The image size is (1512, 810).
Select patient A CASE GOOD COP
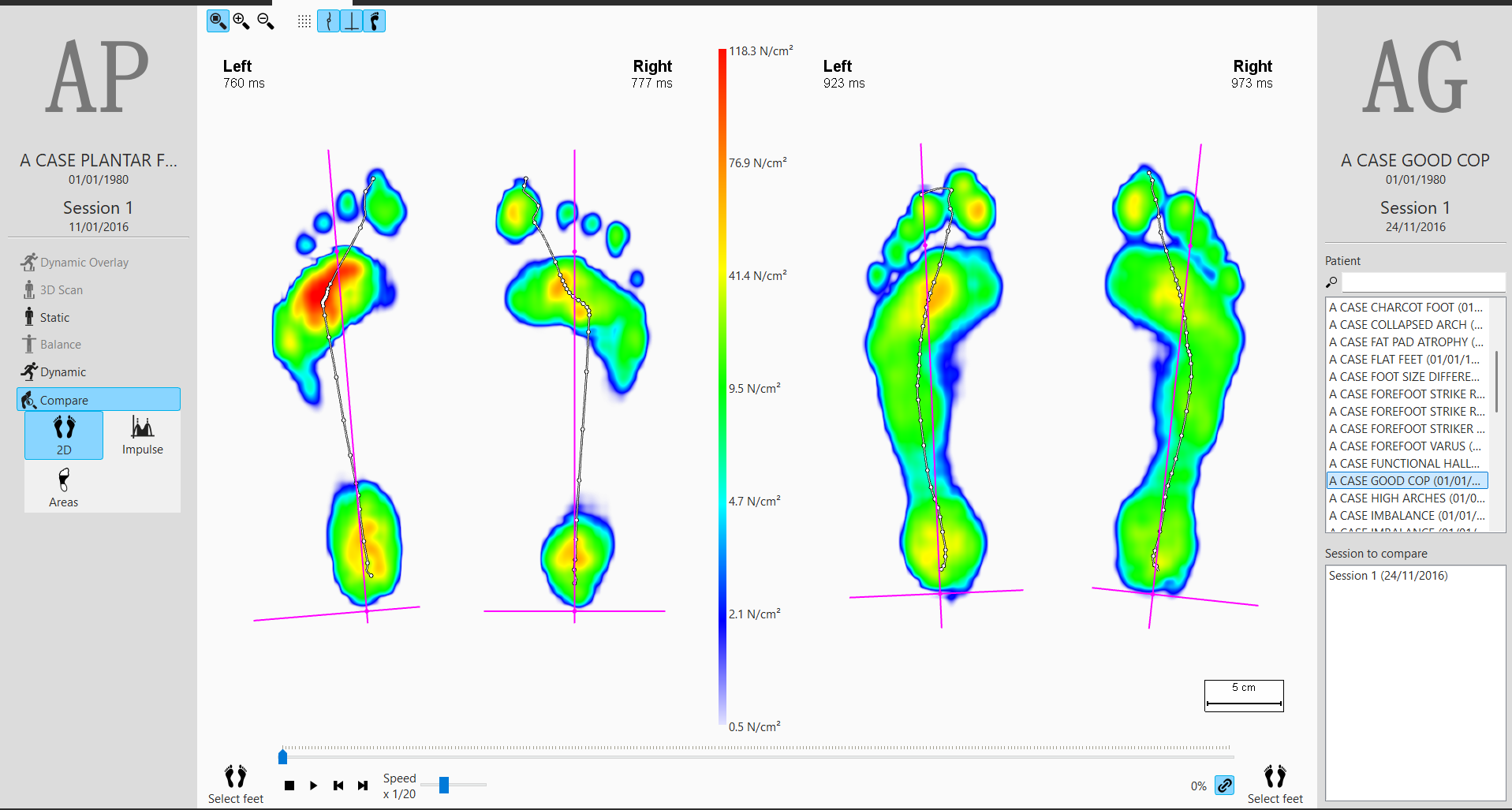[1407, 481]
